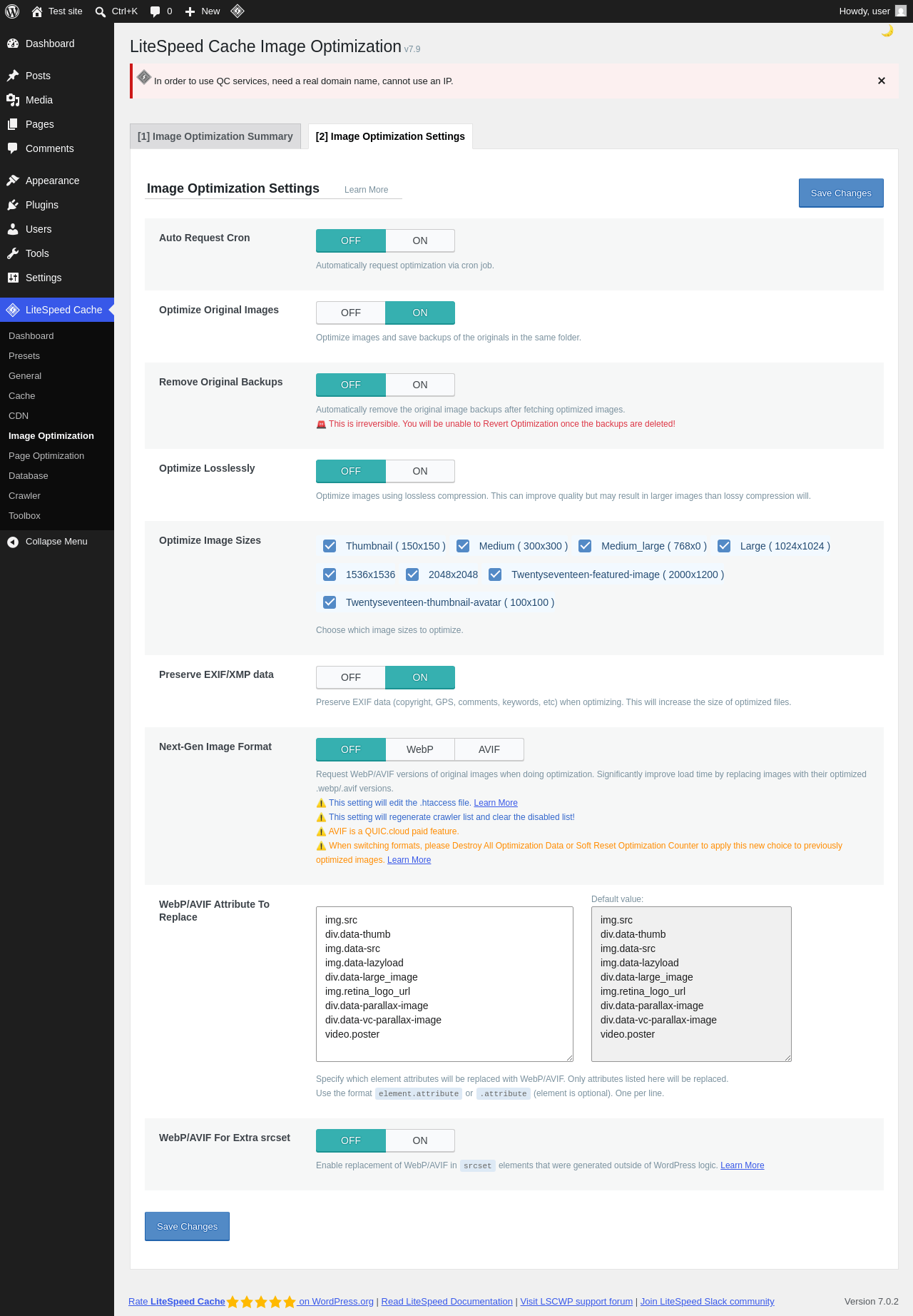The image size is (913, 1316).
Task: Click the search magnifier icon in admin bar
Action: 101,11
